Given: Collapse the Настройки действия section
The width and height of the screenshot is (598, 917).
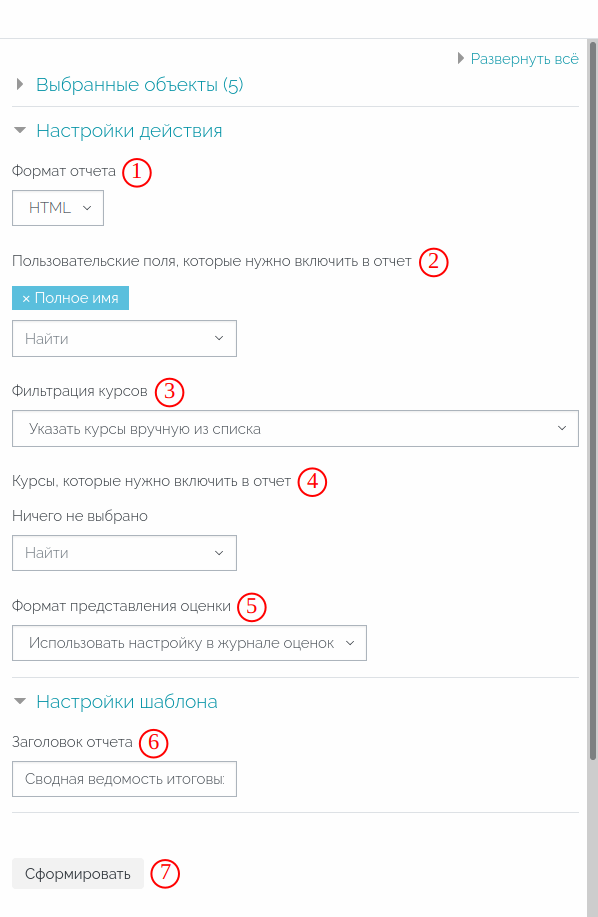Looking at the screenshot, I should click(20, 130).
